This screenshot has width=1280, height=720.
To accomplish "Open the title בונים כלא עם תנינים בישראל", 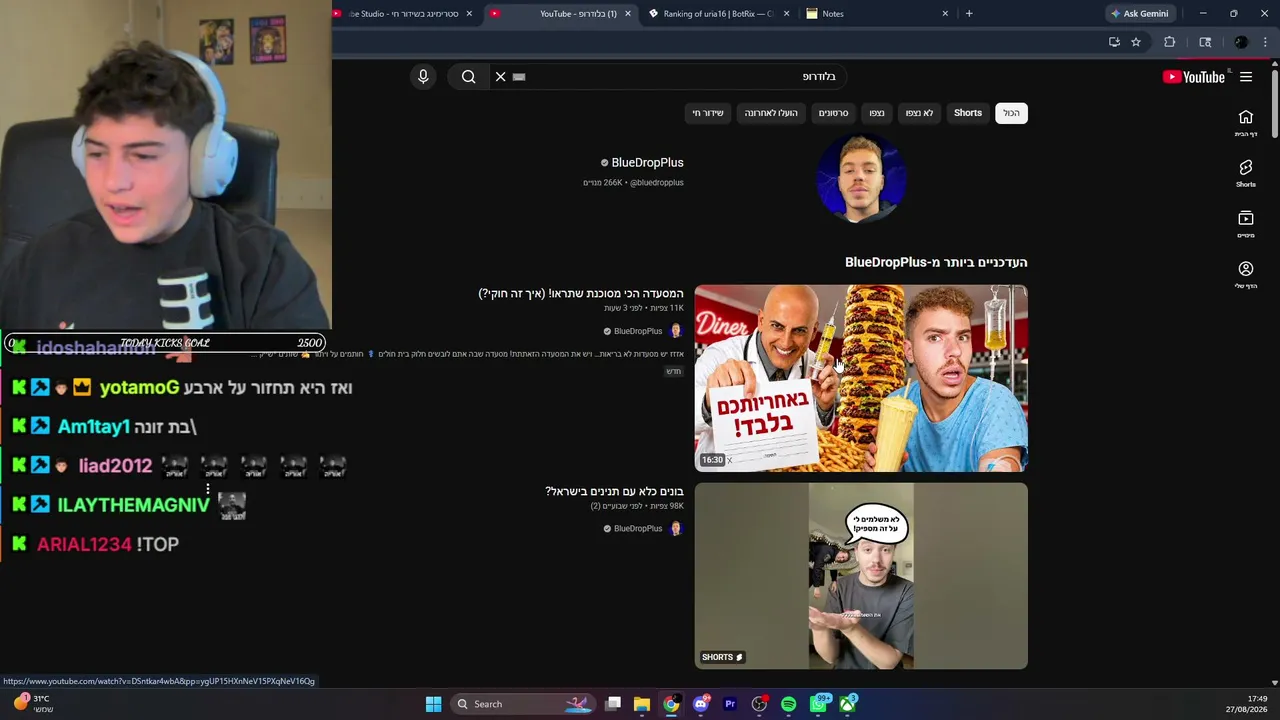I will click(x=614, y=492).
